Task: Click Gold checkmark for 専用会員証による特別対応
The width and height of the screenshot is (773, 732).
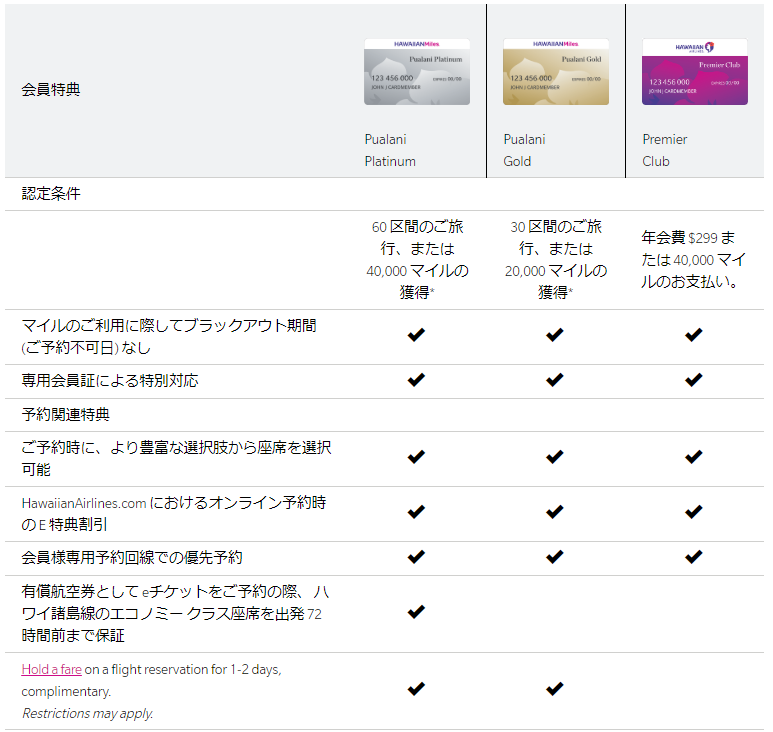Action: coord(555,380)
